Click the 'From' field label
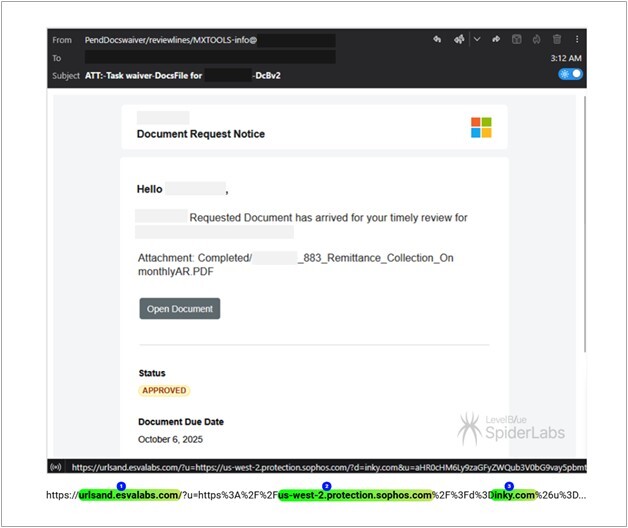The width and height of the screenshot is (628, 528). [x=62, y=40]
